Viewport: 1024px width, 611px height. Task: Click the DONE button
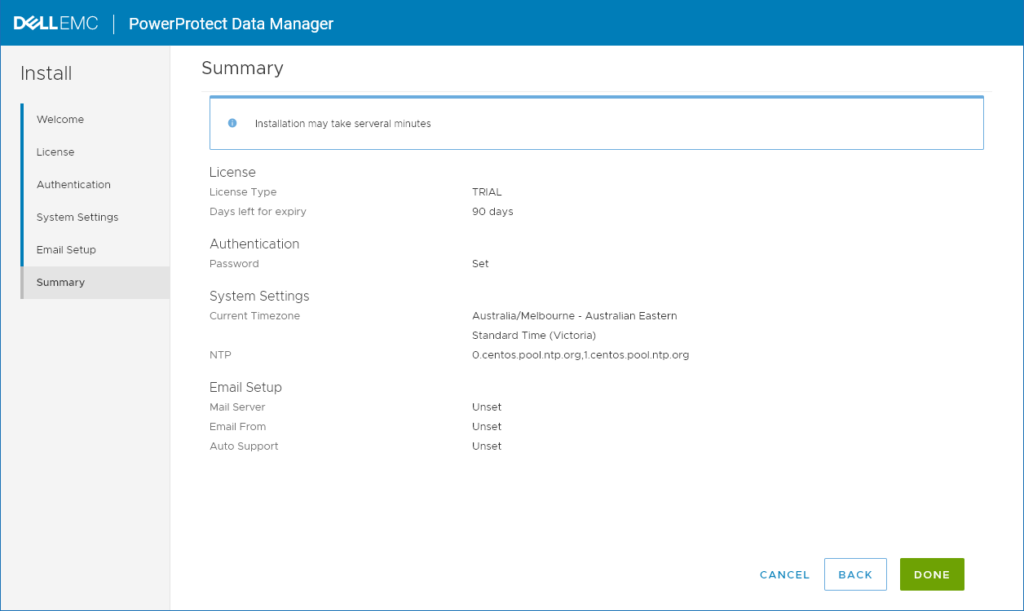(x=931, y=574)
